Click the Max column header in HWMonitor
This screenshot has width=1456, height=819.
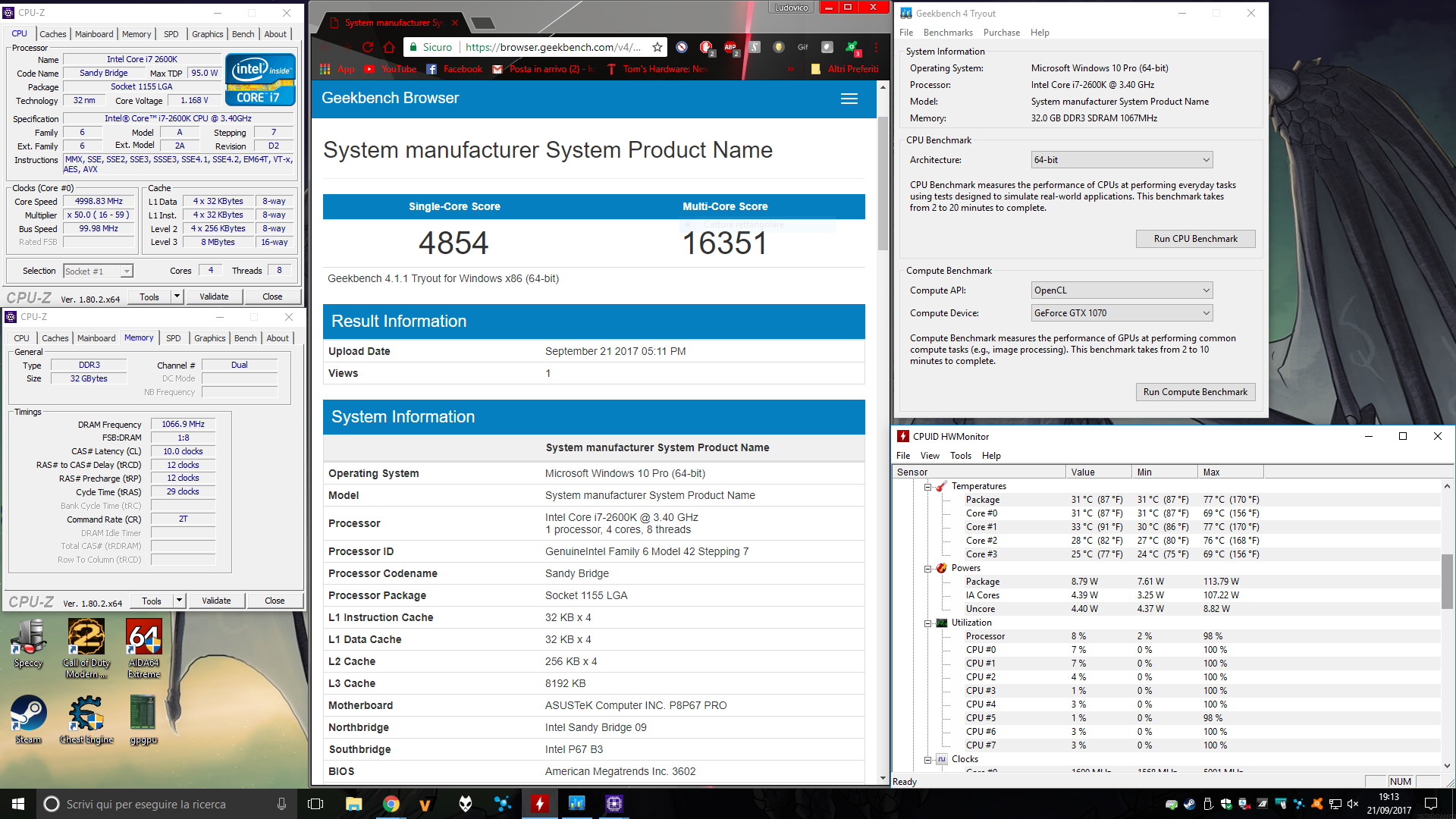[x=1230, y=472]
